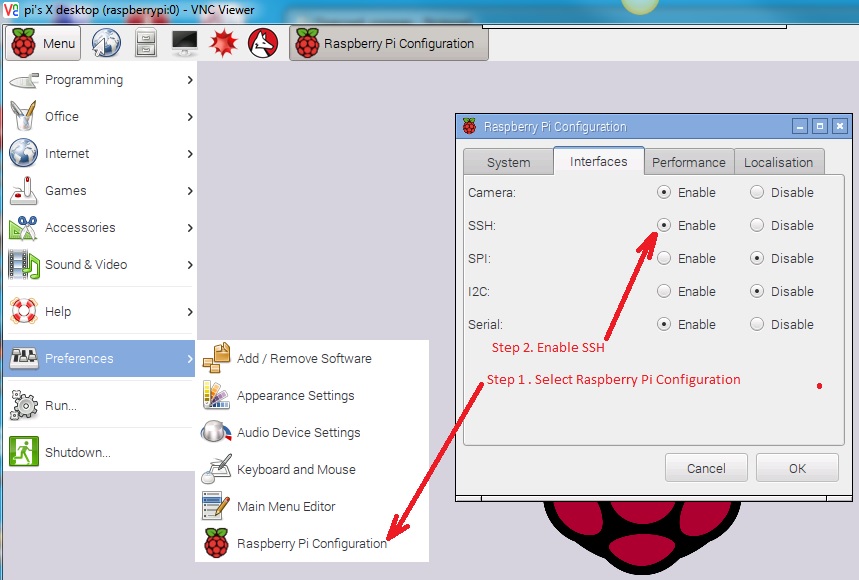859x580 pixels.
Task: Open Audio Device Settings menu entry
Action: (x=312, y=432)
